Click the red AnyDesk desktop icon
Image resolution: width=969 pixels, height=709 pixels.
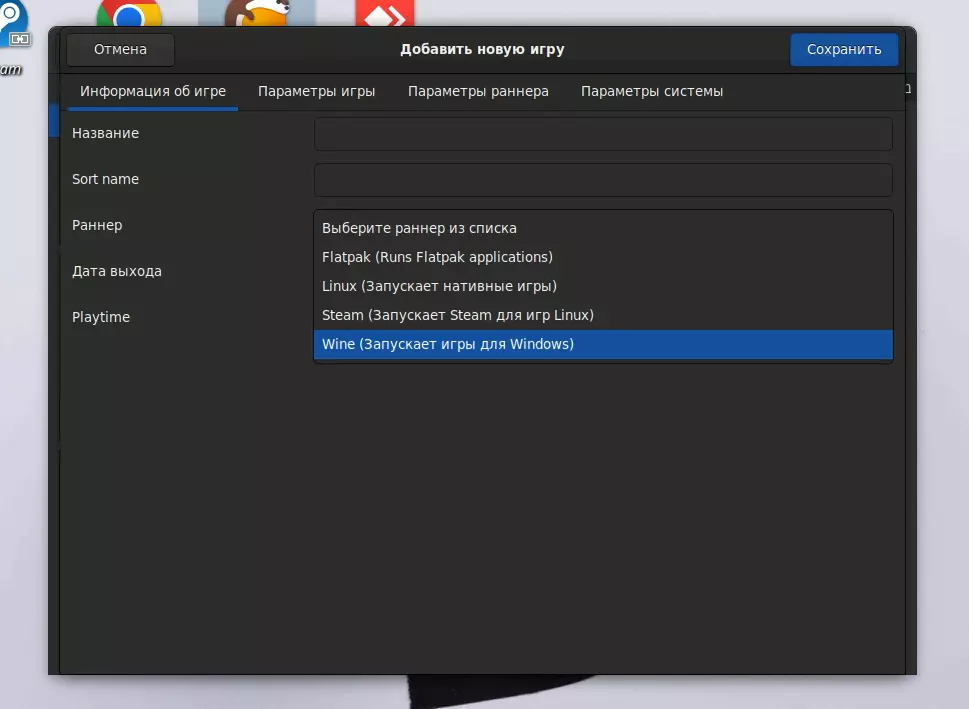tap(384, 13)
